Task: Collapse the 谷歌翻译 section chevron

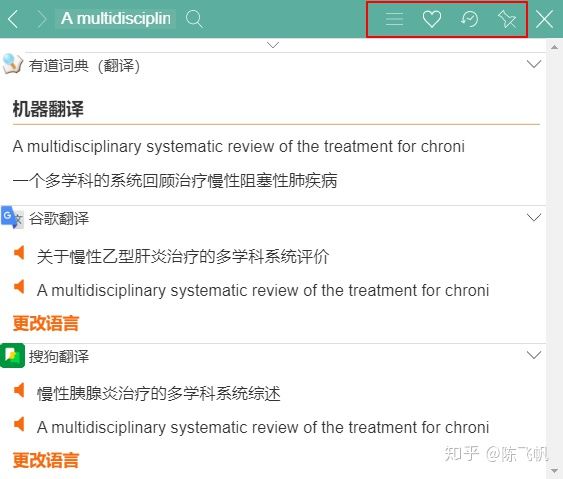Action: click(x=534, y=218)
